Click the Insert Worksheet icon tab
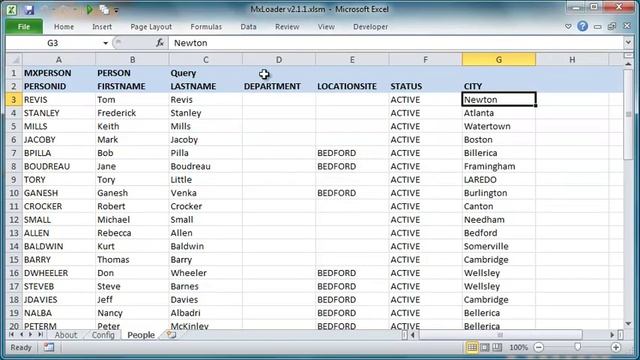Image resolution: width=640 pixels, height=360 pixels. (171, 335)
